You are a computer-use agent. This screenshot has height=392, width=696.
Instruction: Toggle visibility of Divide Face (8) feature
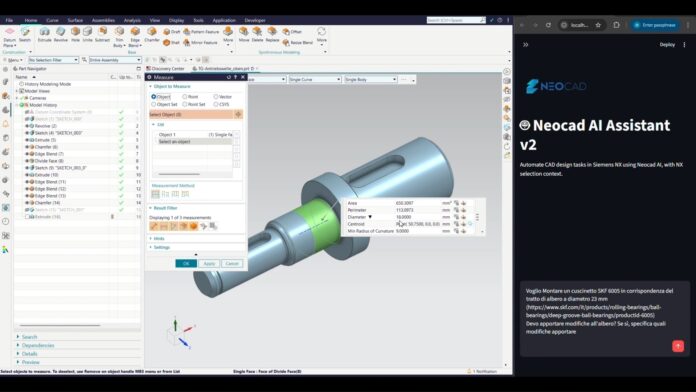[x=27, y=161]
